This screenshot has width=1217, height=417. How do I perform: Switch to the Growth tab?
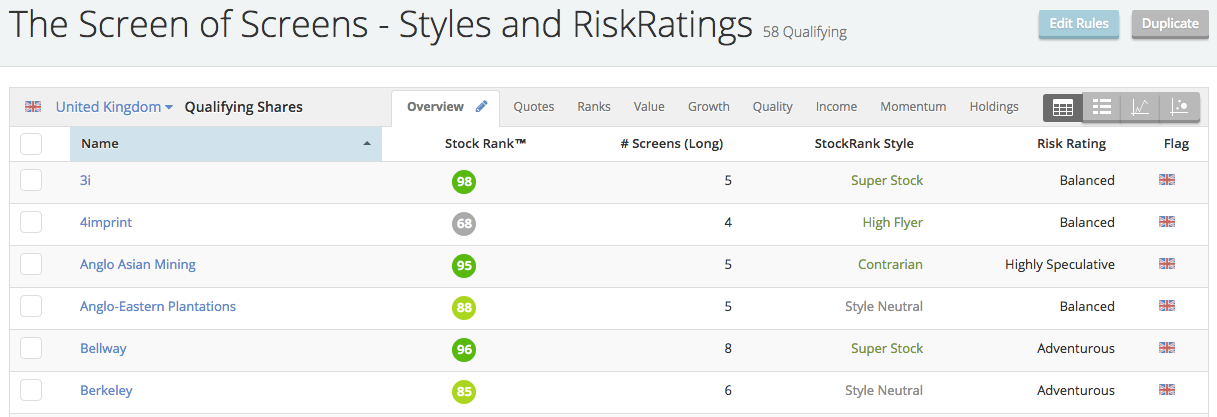pyautogui.click(x=709, y=107)
